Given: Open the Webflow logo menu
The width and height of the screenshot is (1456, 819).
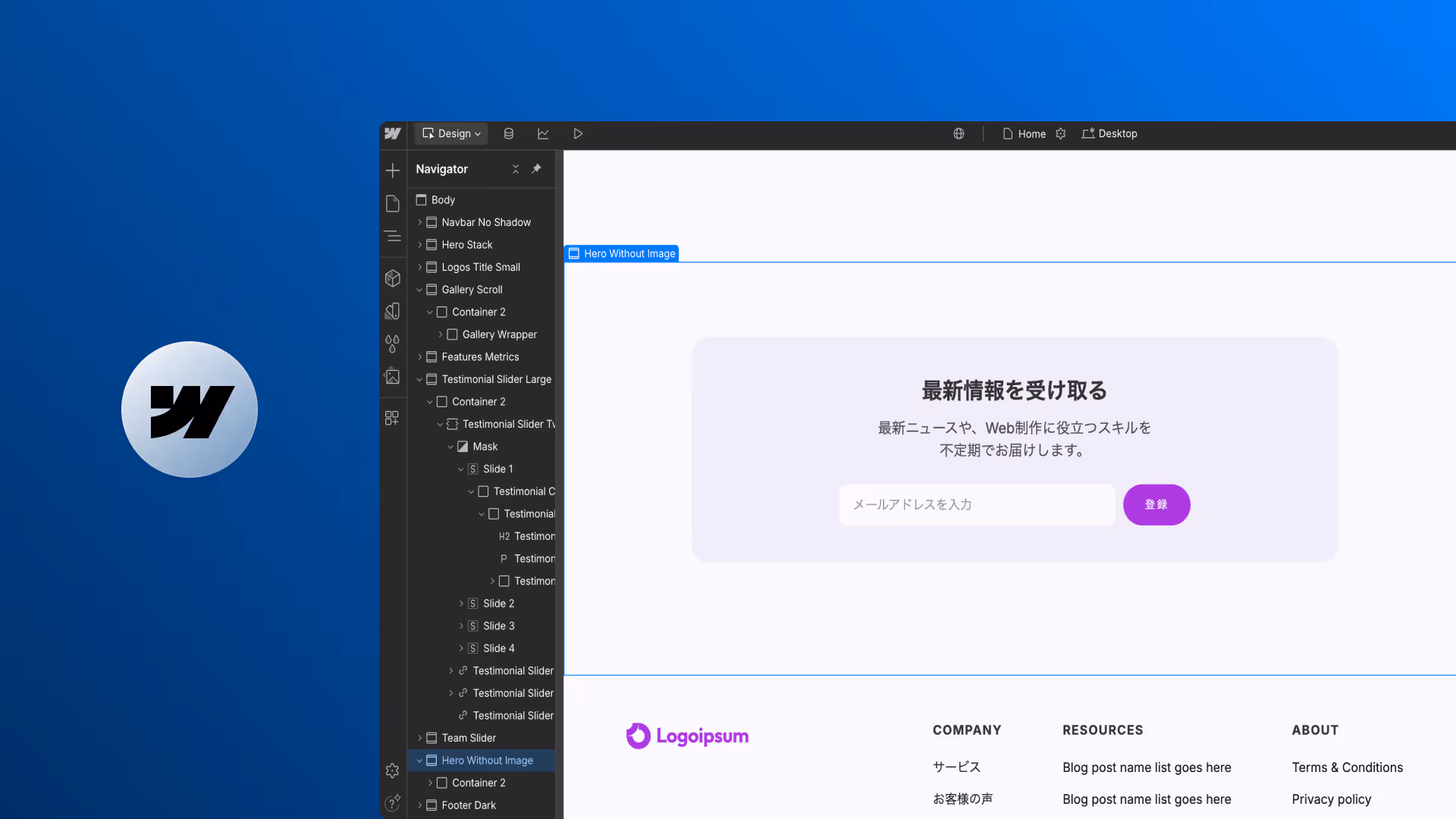Looking at the screenshot, I should click(393, 133).
